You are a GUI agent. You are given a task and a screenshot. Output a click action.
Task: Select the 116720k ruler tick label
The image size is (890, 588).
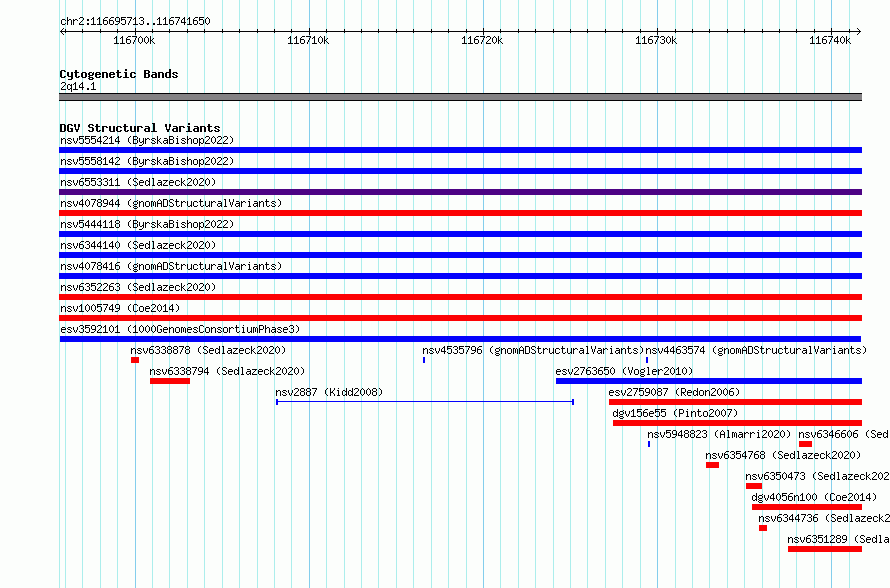482,40
